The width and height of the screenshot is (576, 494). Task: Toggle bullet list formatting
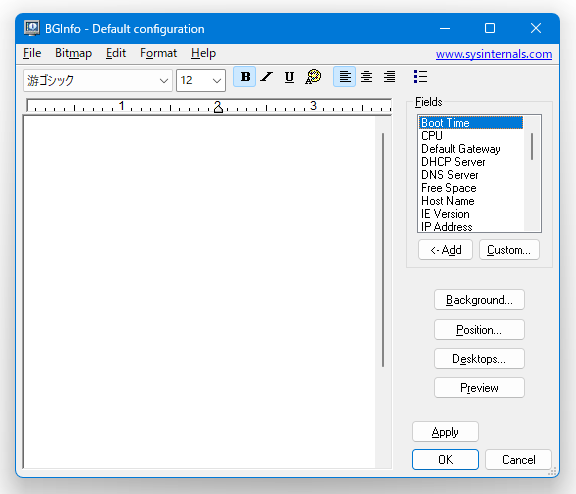tap(420, 77)
